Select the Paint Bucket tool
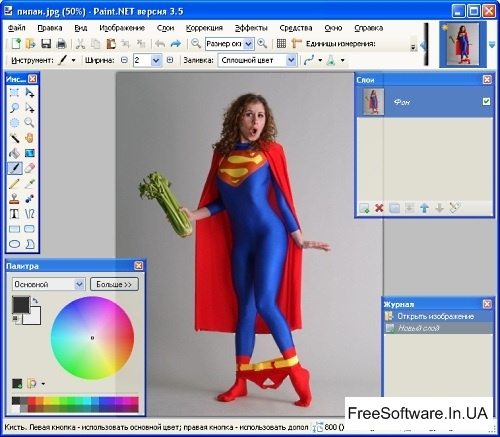 (x=14, y=153)
